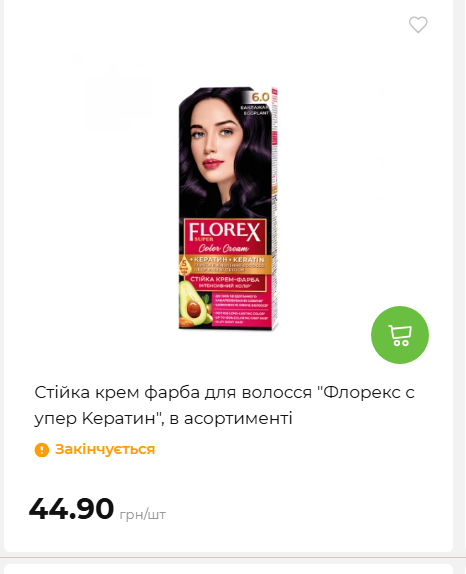Click the woman's face on the product box
This screenshot has height=574, width=466.
click(x=214, y=145)
